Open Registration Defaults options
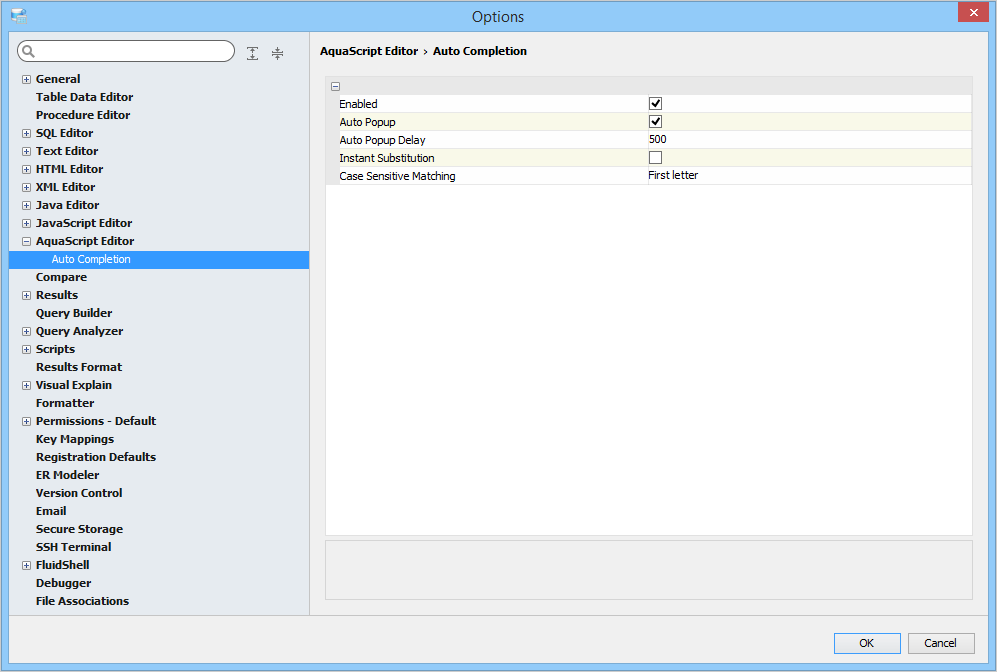Viewport: 997px width, 672px height. pos(96,457)
